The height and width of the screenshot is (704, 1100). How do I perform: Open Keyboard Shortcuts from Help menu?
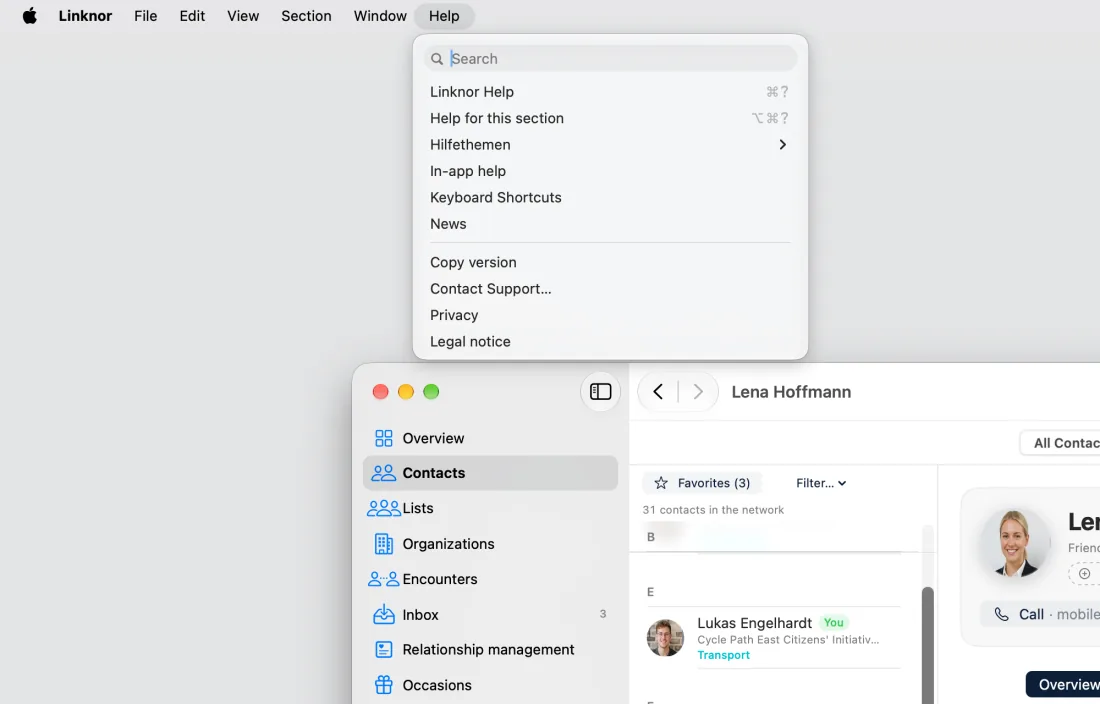pyautogui.click(x=610, y=198)
